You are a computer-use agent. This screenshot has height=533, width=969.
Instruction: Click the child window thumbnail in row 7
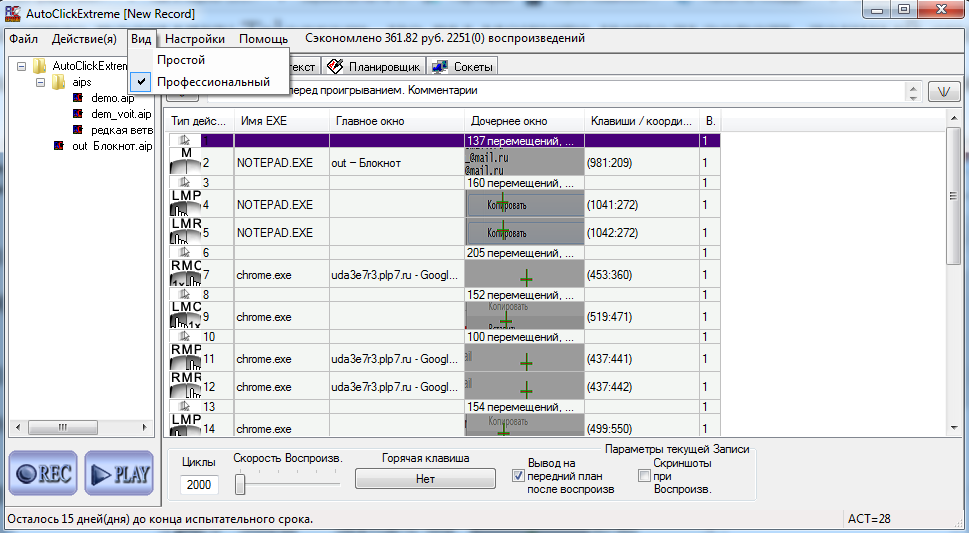(x=525, y=273)
